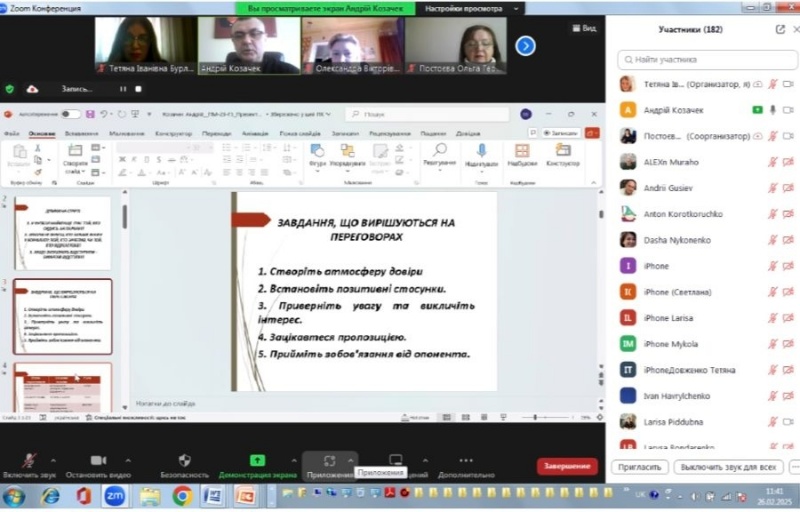
Task: Open the Файл tab
Action: [11, 134]
